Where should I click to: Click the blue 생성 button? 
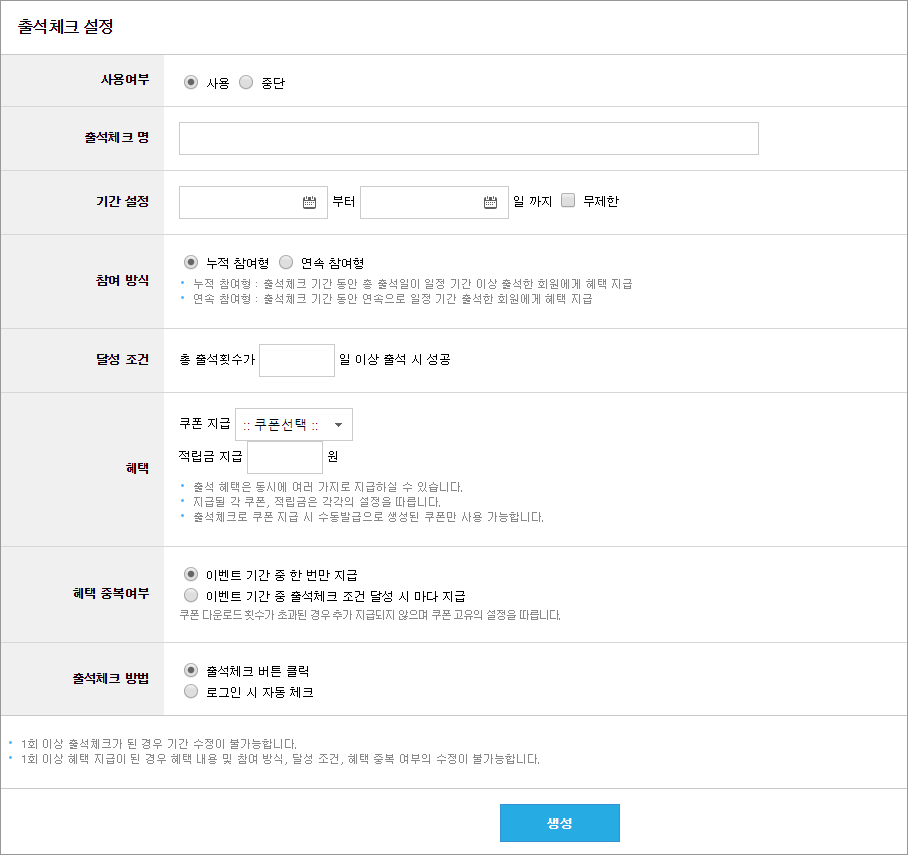[x=560, y=823]
